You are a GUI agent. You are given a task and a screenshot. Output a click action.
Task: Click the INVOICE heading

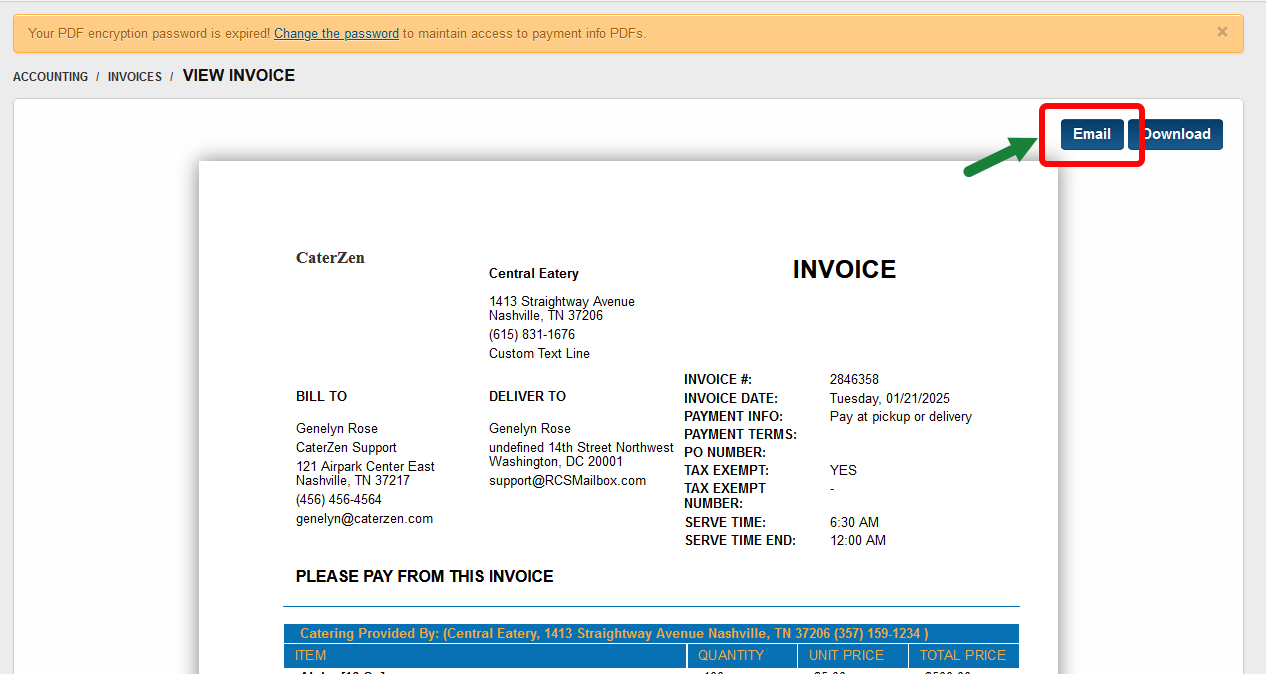(844, 270)
